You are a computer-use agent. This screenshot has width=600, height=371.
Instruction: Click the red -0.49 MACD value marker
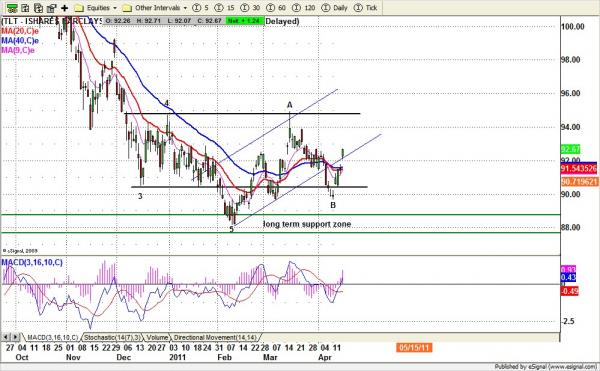[x=569, y=291]
